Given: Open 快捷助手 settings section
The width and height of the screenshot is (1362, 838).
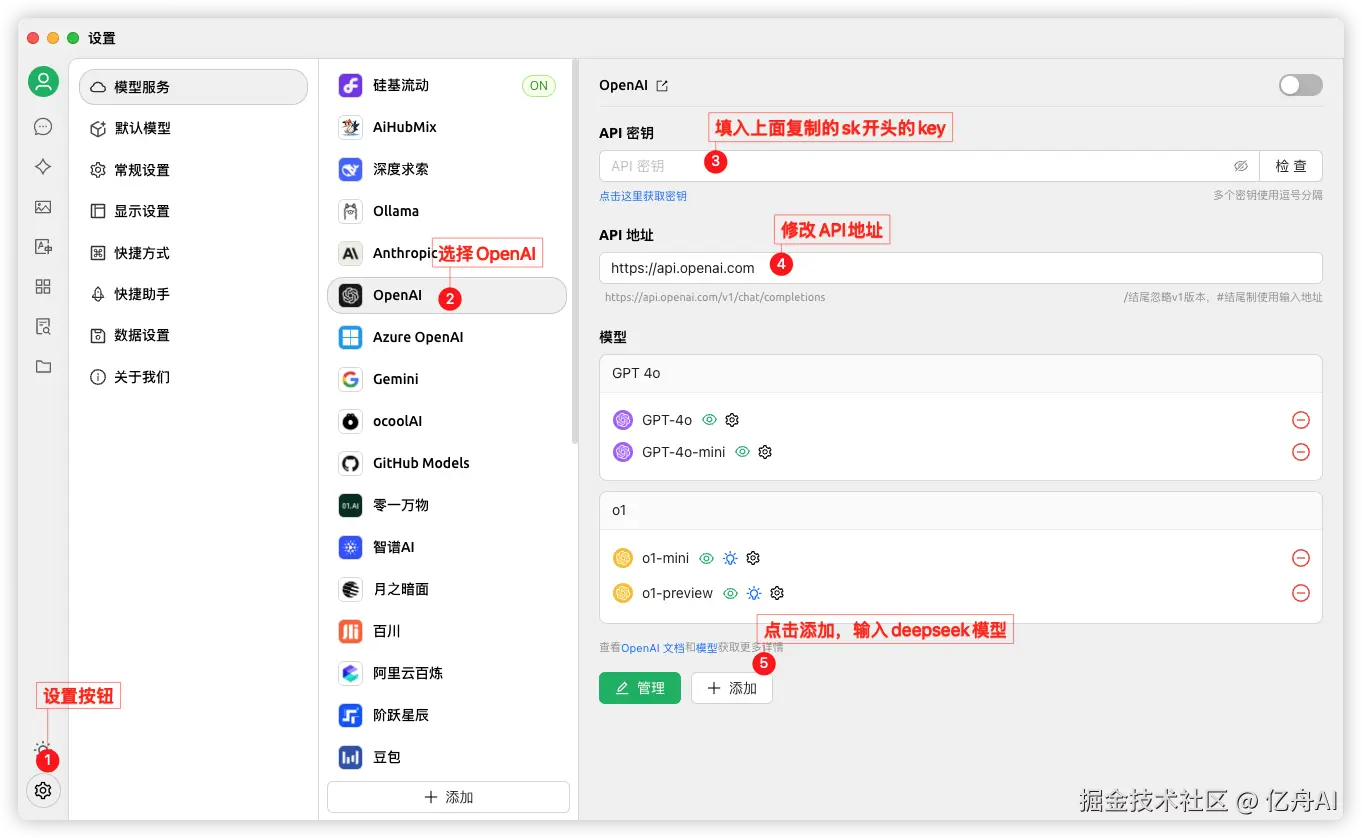Looking at the screenshot, I should tap(194, 294).
